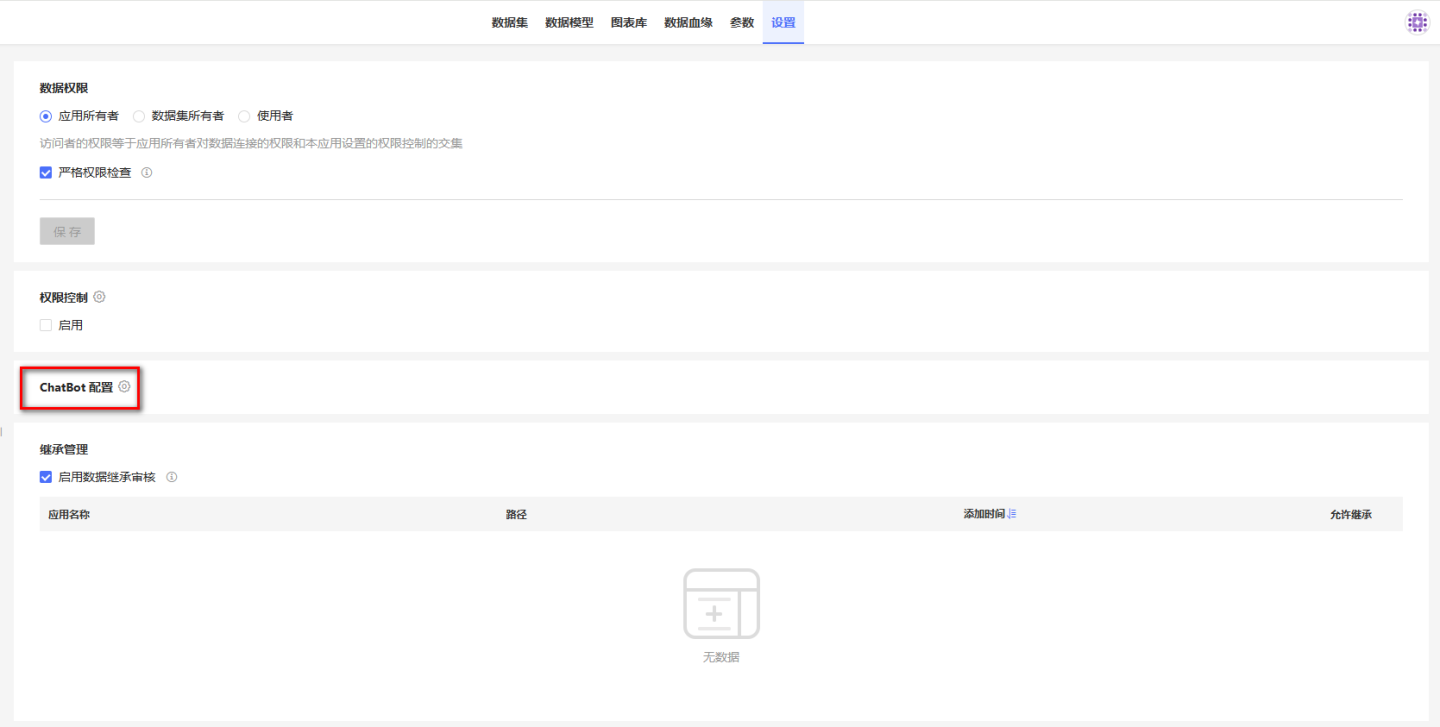Image resolution: width=1440 pixels, height=727 pixels.
Task: Select the 参数 tab
Action: click(742, 22)
